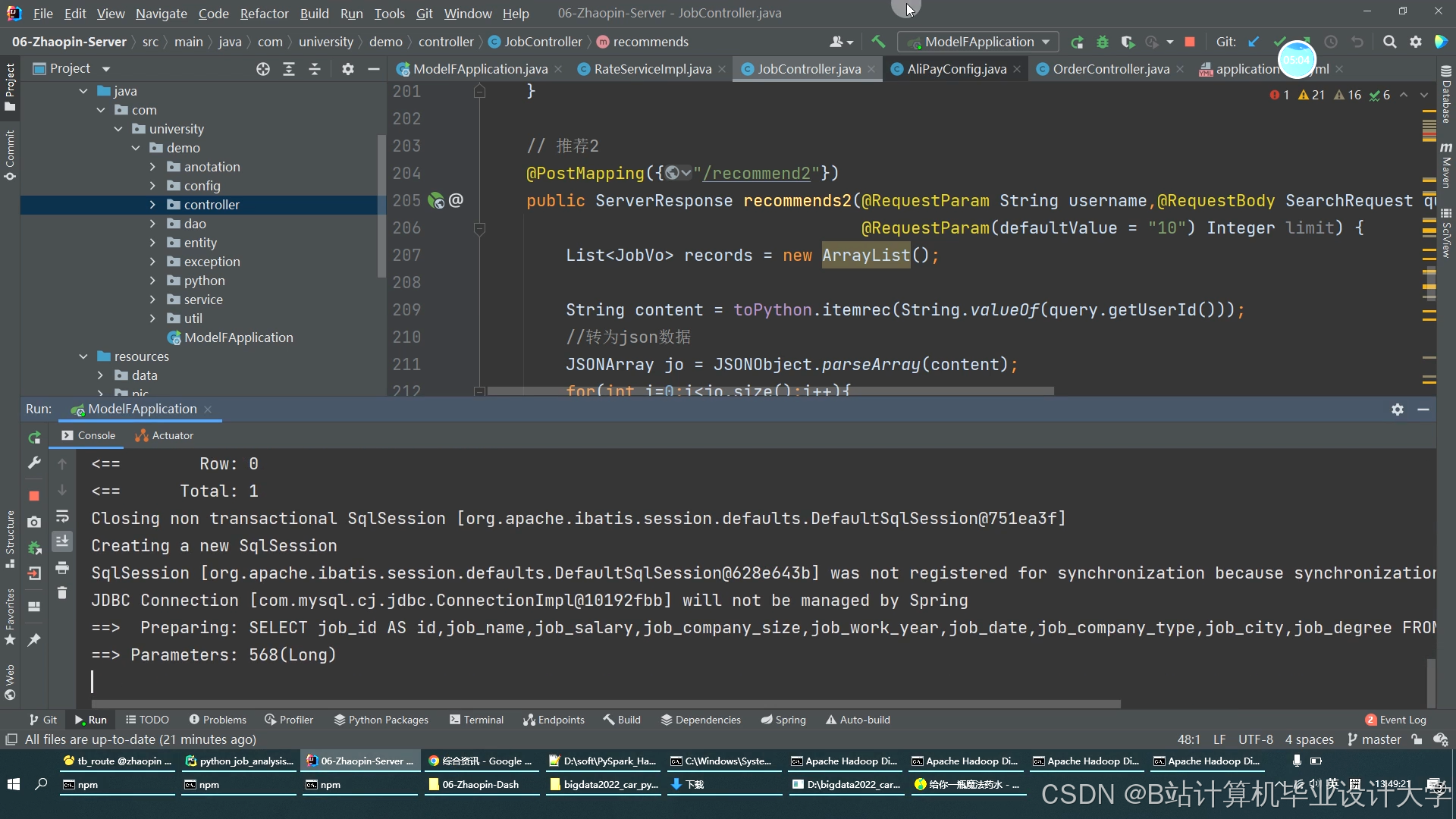Open the Refactor menu

click(264, 14)
